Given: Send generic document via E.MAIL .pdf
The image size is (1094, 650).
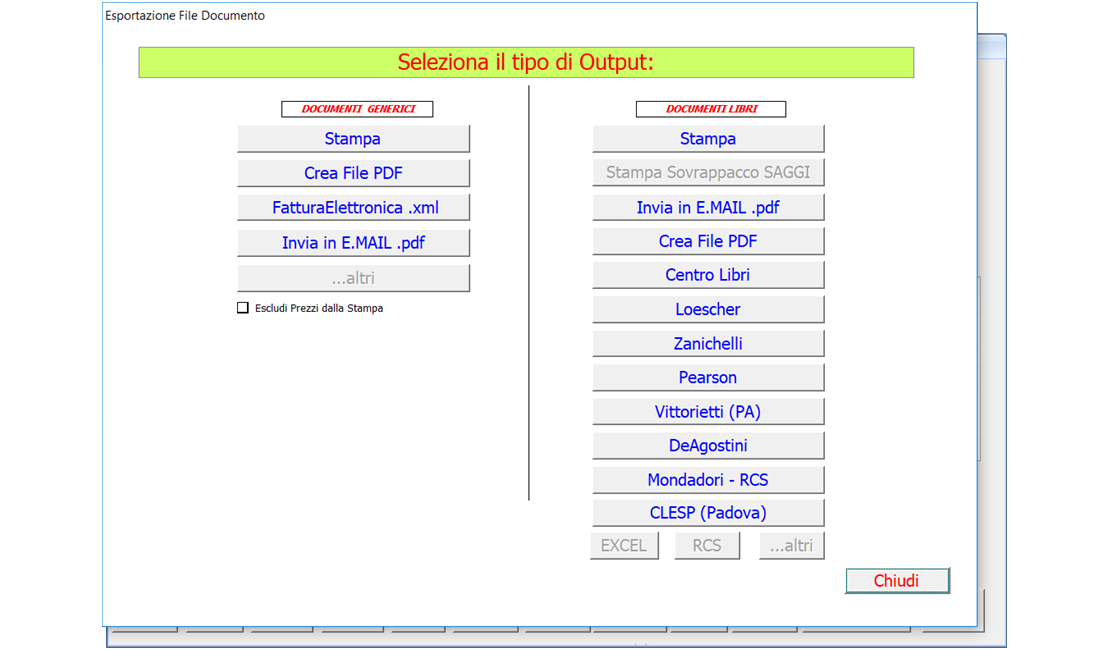Looking at the screenshot, I should 353,243.
